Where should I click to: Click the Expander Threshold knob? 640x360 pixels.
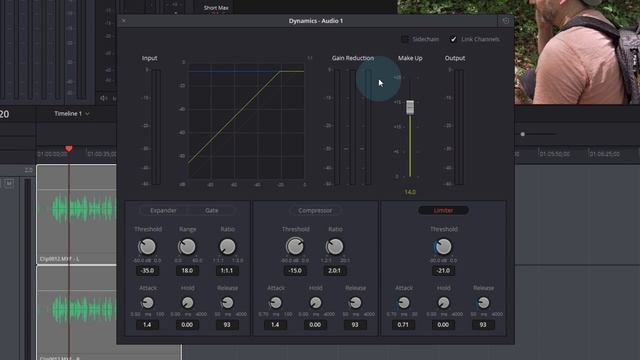pos(147,247)
